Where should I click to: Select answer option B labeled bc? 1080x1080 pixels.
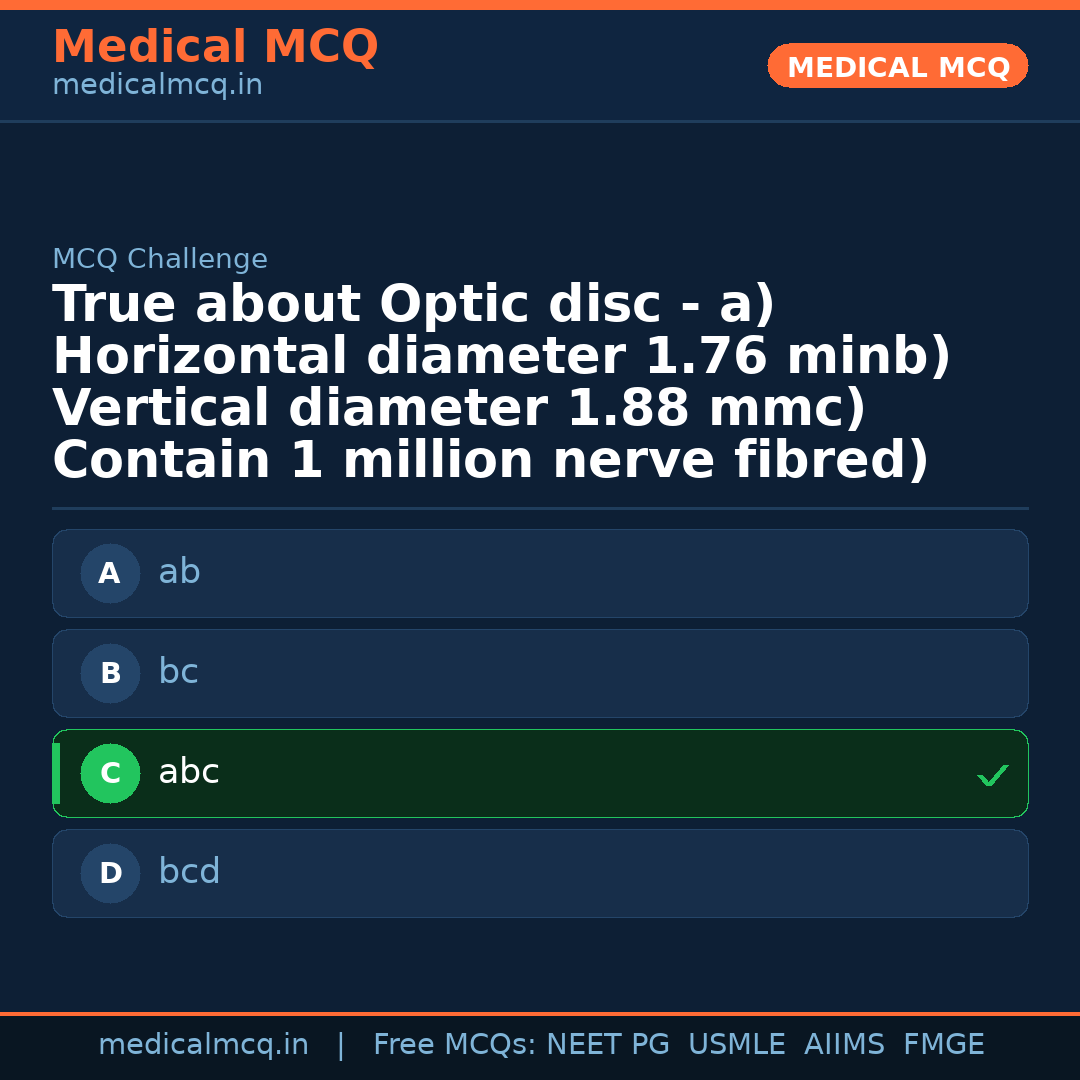[x=540, y=673]
